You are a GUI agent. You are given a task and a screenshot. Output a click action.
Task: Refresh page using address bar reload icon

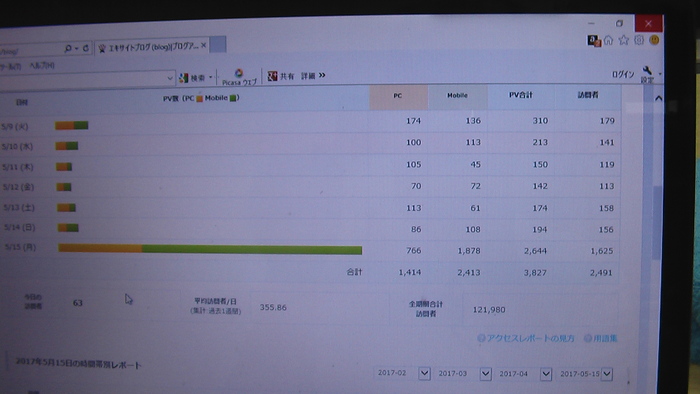pos(86,48)
